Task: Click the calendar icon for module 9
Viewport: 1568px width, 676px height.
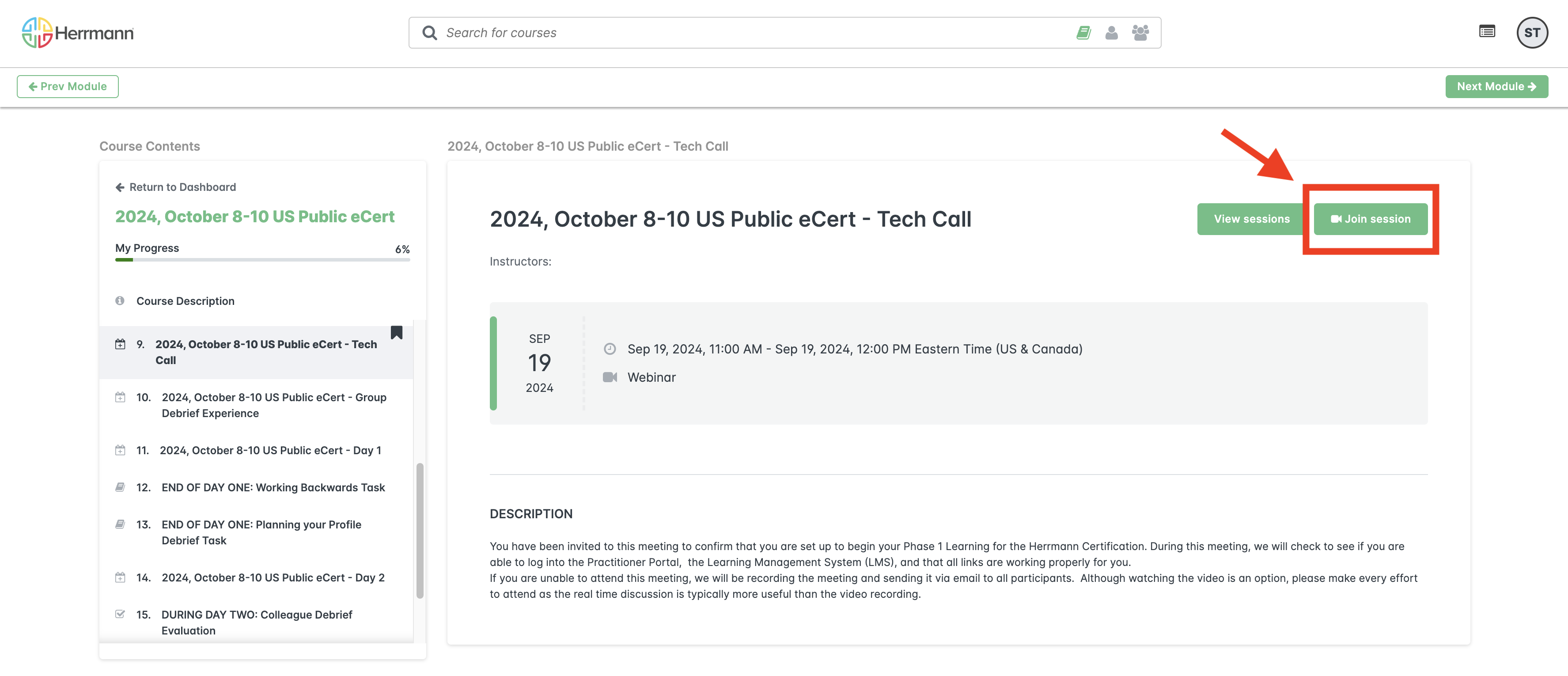Action: pyautogui.click(x=121, y=344)
